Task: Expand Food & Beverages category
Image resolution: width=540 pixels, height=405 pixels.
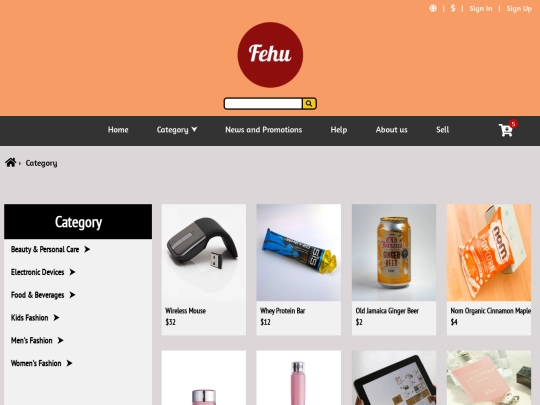Action: click(43, 295)
